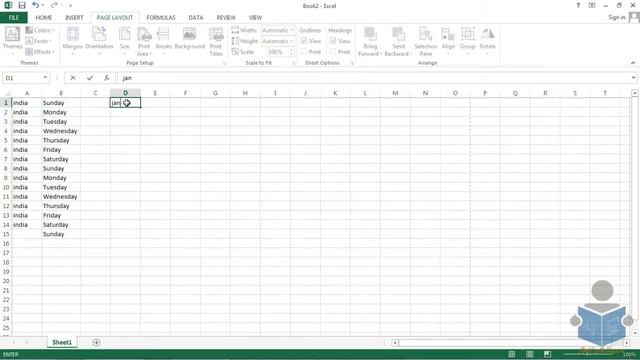
Task: Toggle Headings Print checkbox
Action: [x=333, y=52]
